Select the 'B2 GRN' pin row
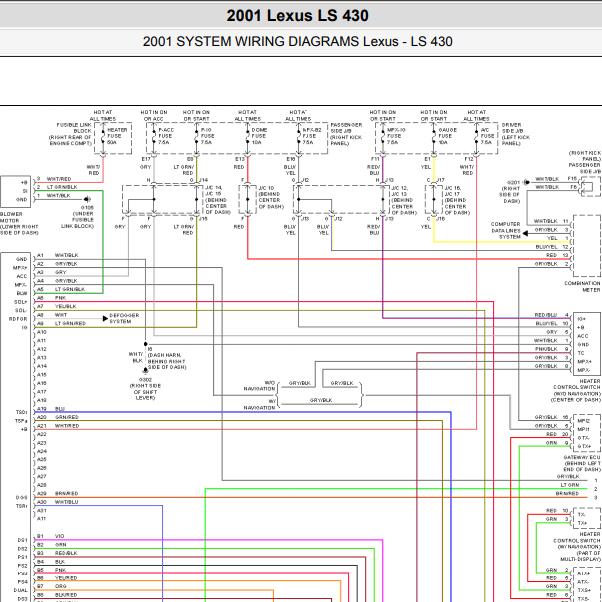Image resolution: width=602 pixels, height=602 pixels. click(51, 544)
